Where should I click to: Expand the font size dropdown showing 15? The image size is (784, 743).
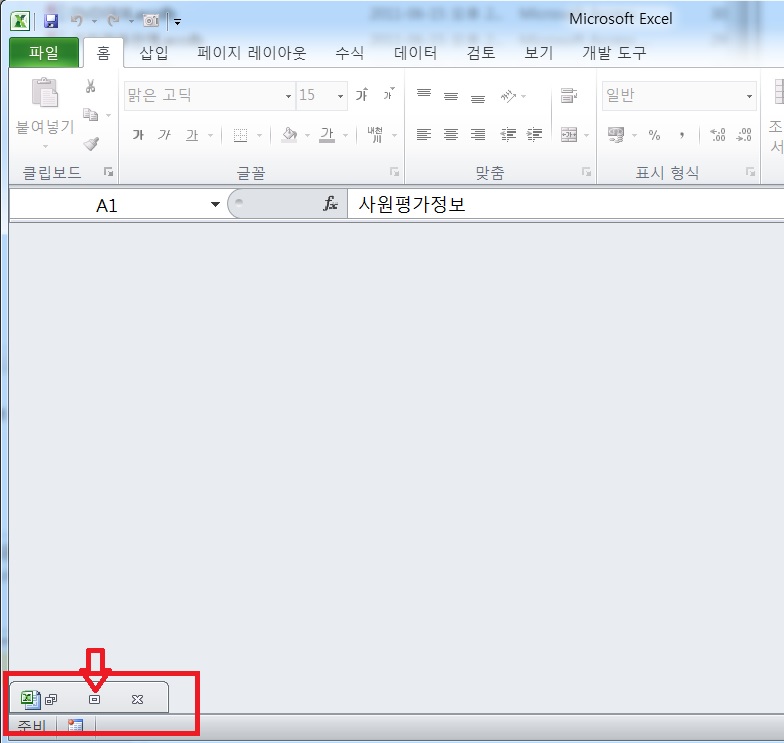pos(340,96)
